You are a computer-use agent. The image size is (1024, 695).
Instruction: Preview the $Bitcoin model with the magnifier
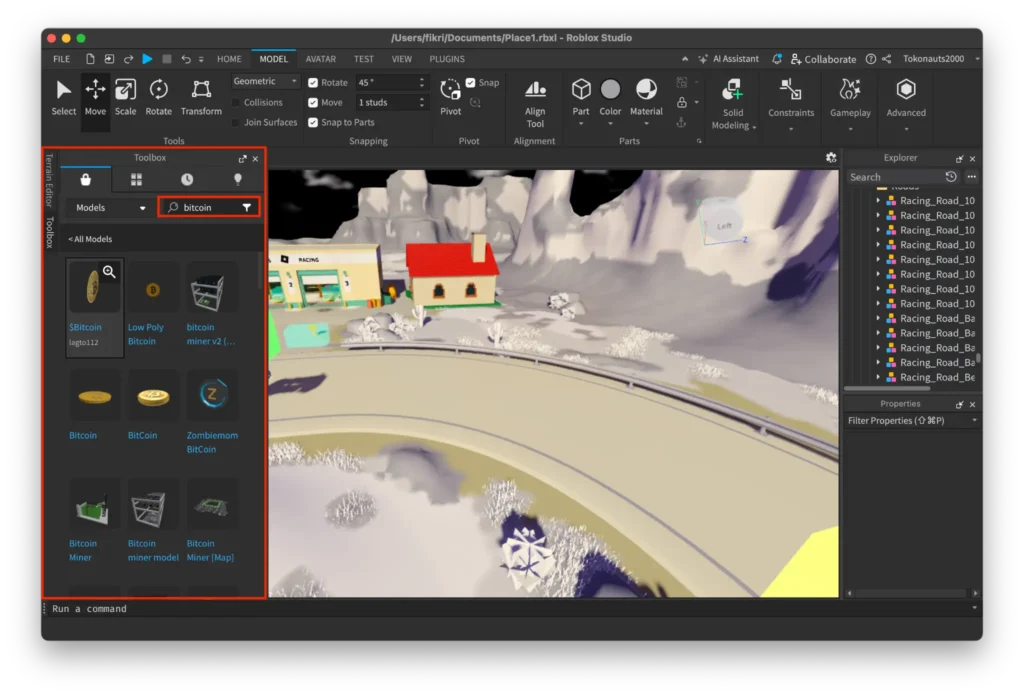click(109, 272)
